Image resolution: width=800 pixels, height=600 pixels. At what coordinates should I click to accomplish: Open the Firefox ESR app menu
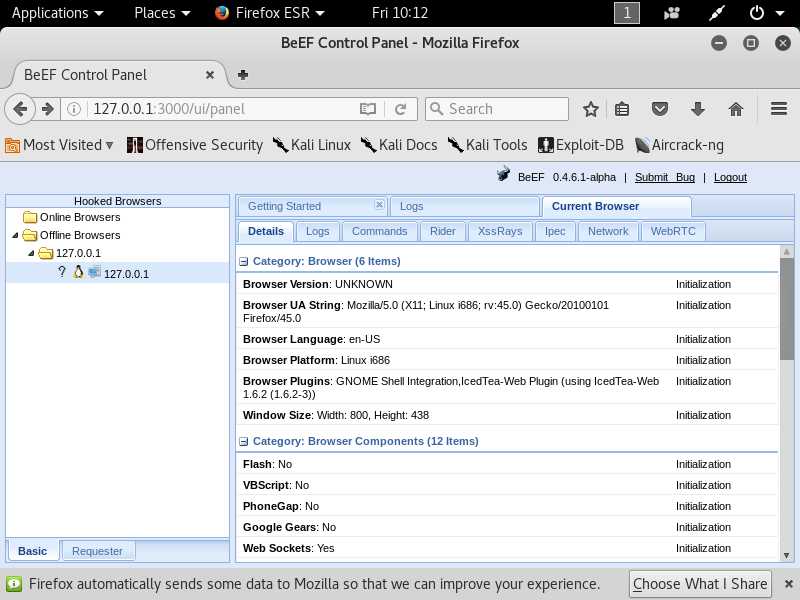tap(270, 13)
